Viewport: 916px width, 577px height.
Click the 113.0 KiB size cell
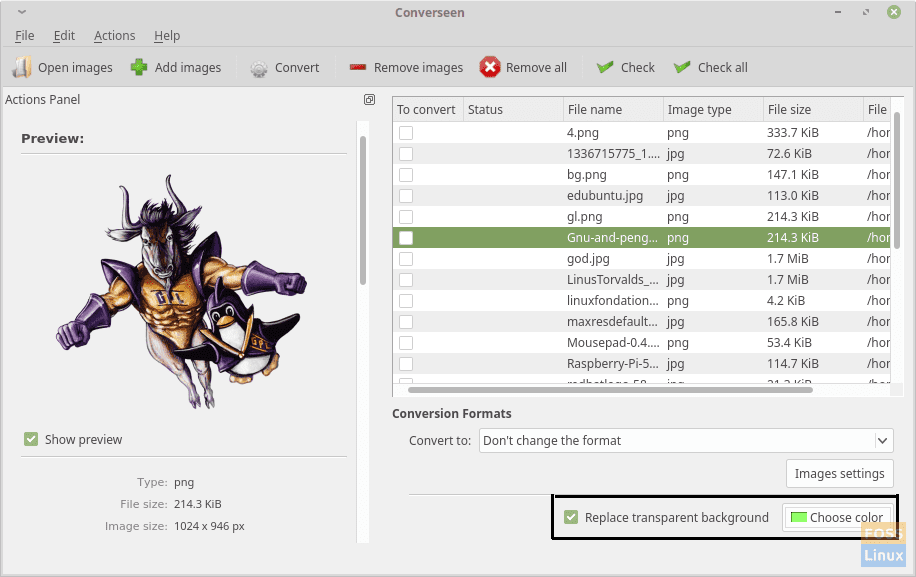click(x=793, y=196)
